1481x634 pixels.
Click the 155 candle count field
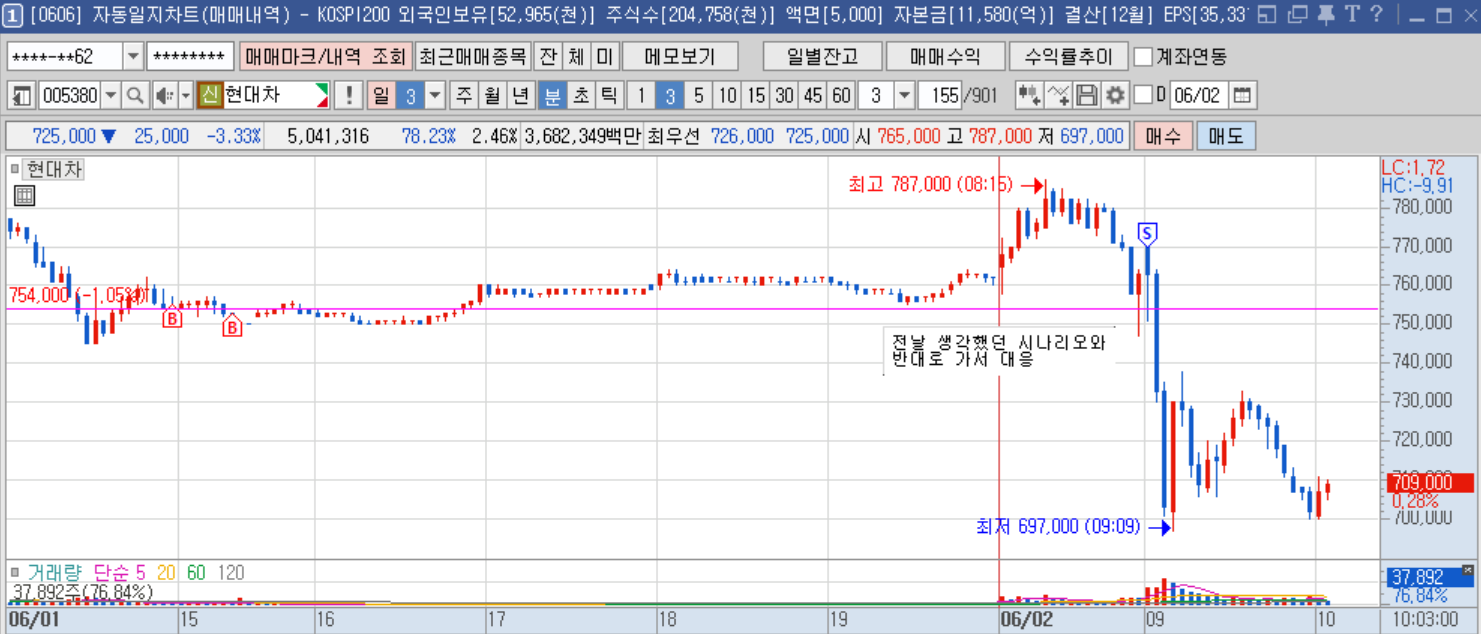(939, 96)
